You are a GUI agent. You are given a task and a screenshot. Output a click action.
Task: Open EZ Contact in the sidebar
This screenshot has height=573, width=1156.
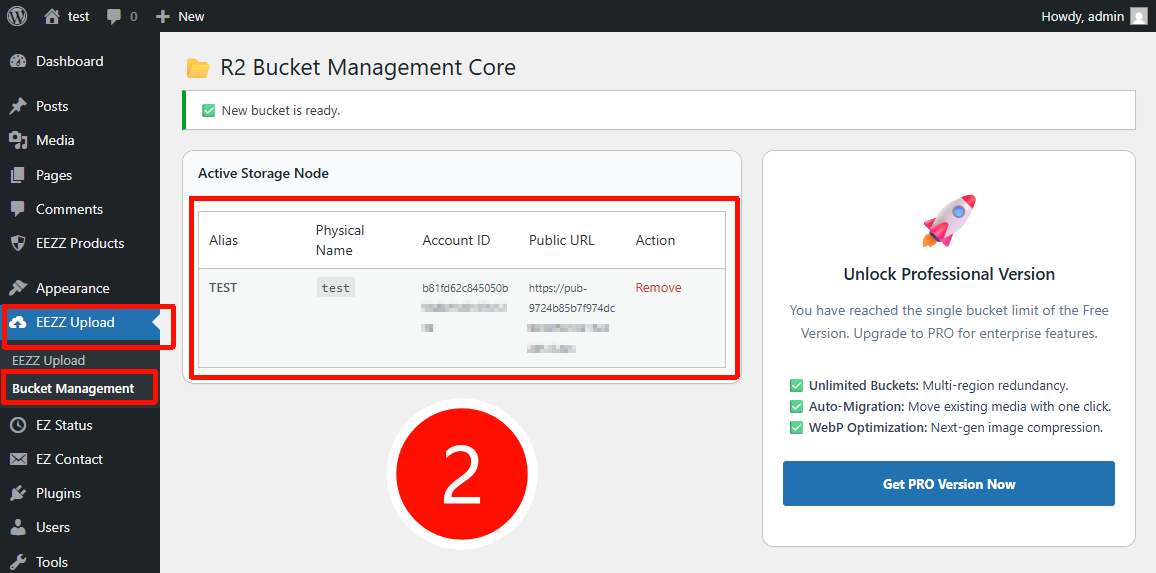[69, 459]
